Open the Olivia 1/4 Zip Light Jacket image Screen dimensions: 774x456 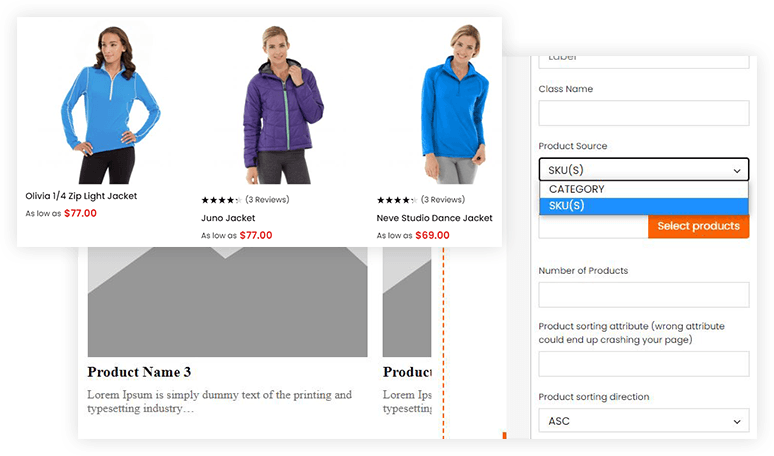[110, 105]
